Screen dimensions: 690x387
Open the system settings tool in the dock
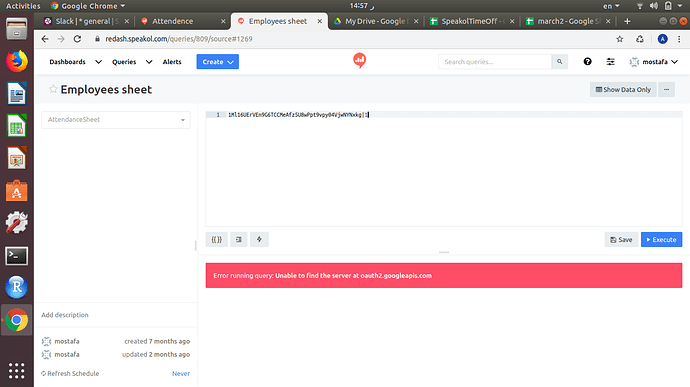16,223
